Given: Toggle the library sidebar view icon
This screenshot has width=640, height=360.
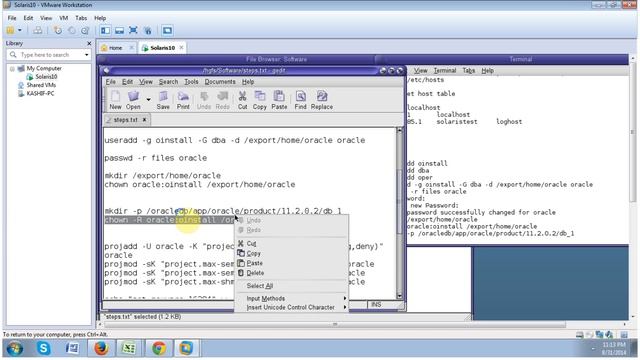Looking at the screenshot, I should pyautogui.click(x=105, y=31).
